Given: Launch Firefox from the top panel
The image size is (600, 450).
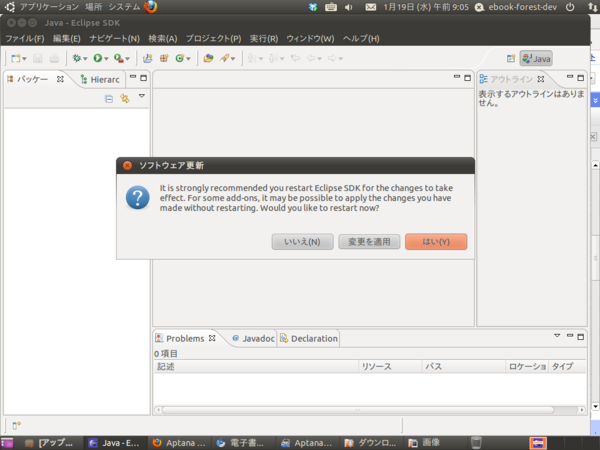Looking at the screenshot, I should pyautogui.click(x=150, y=7).
